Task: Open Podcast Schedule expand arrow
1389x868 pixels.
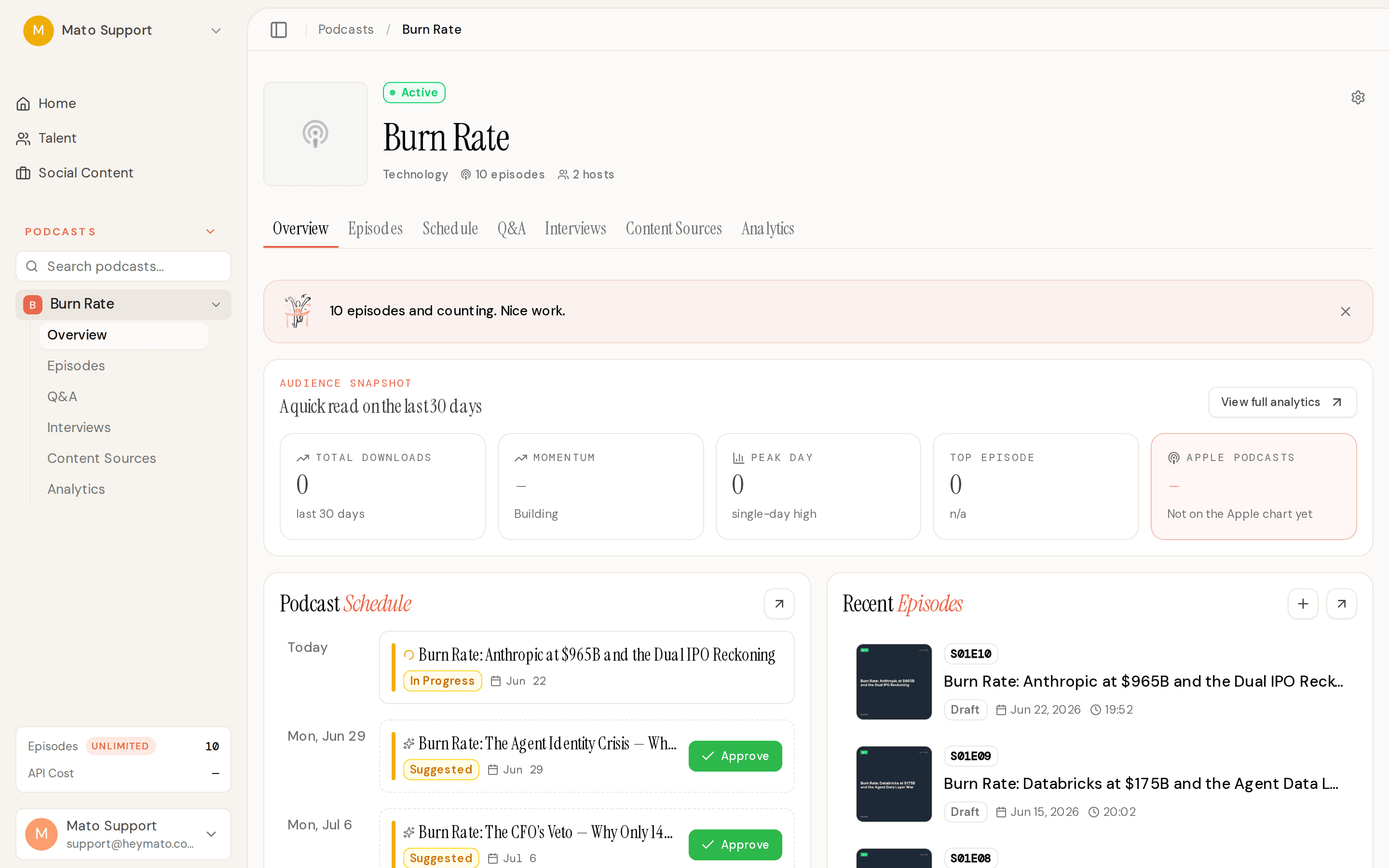Action: 779,603
